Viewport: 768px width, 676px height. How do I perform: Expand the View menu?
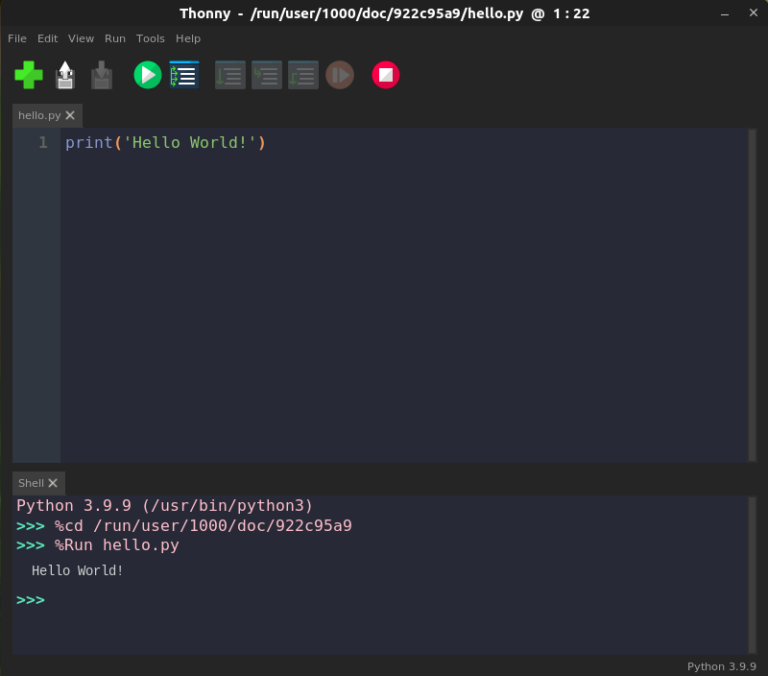81,38
